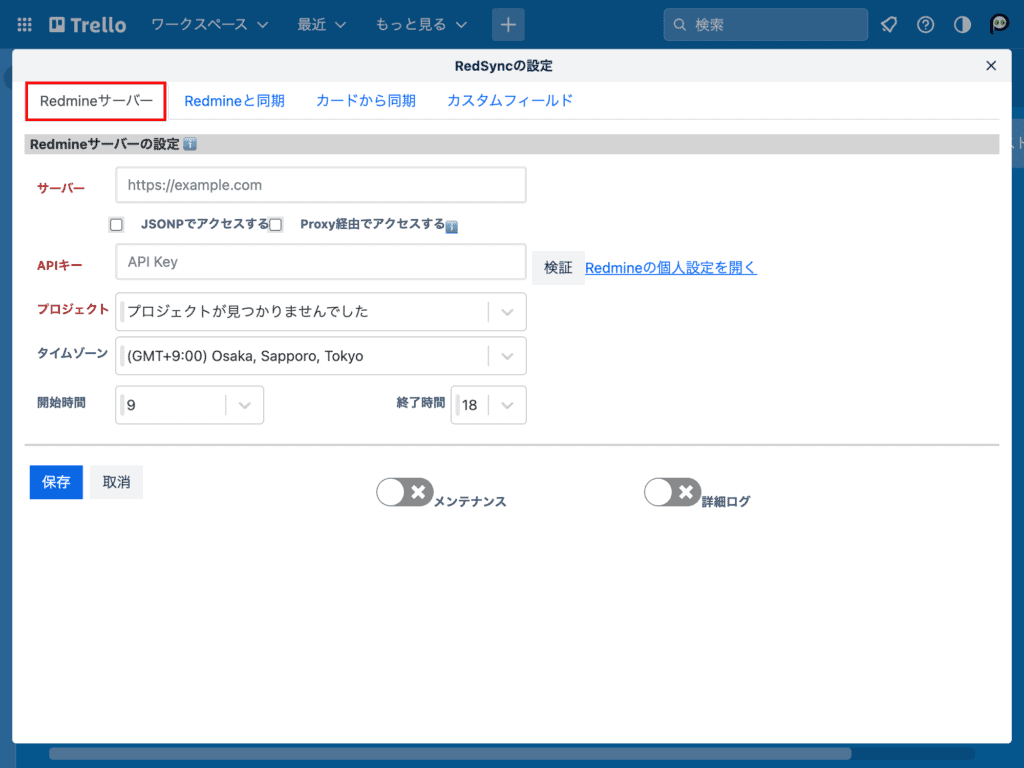Open the カスタムフィールド tab
Viewport: 1024px width, 768px height.
[510, 100]
